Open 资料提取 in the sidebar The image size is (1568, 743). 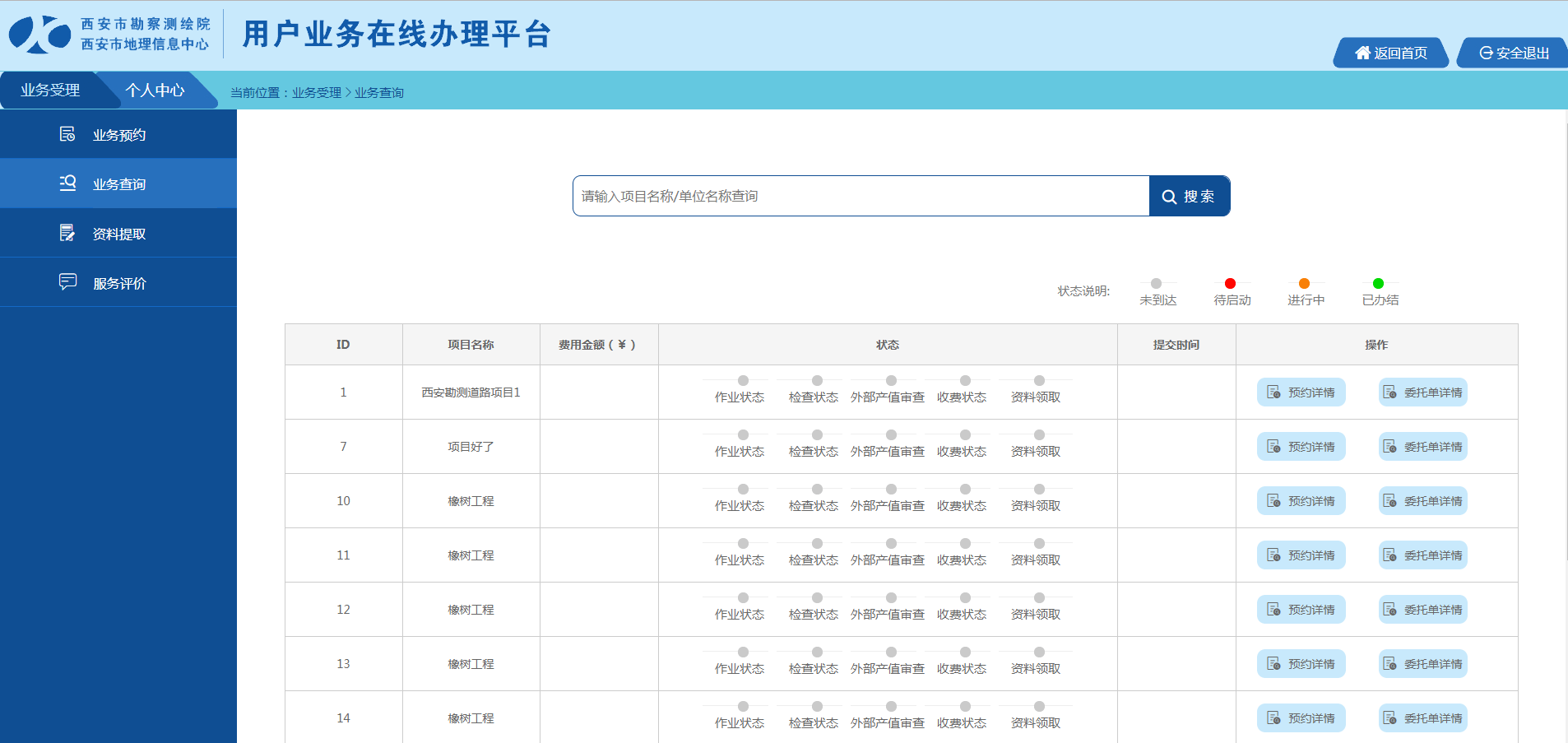(x=118, y=233)
